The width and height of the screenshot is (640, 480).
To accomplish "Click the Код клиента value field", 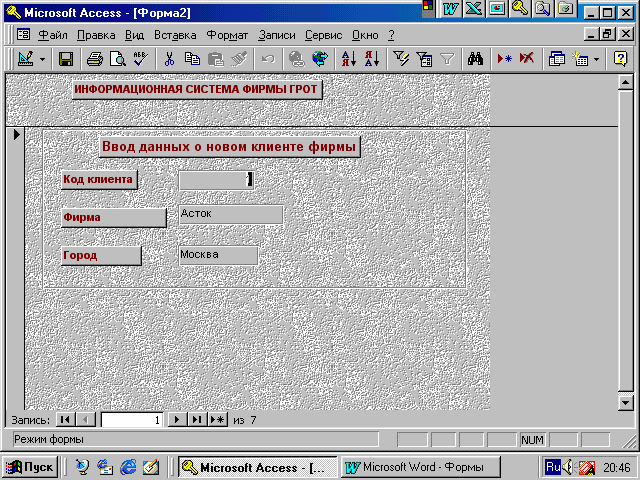I will pyautogui.click(x=217, y=180).
